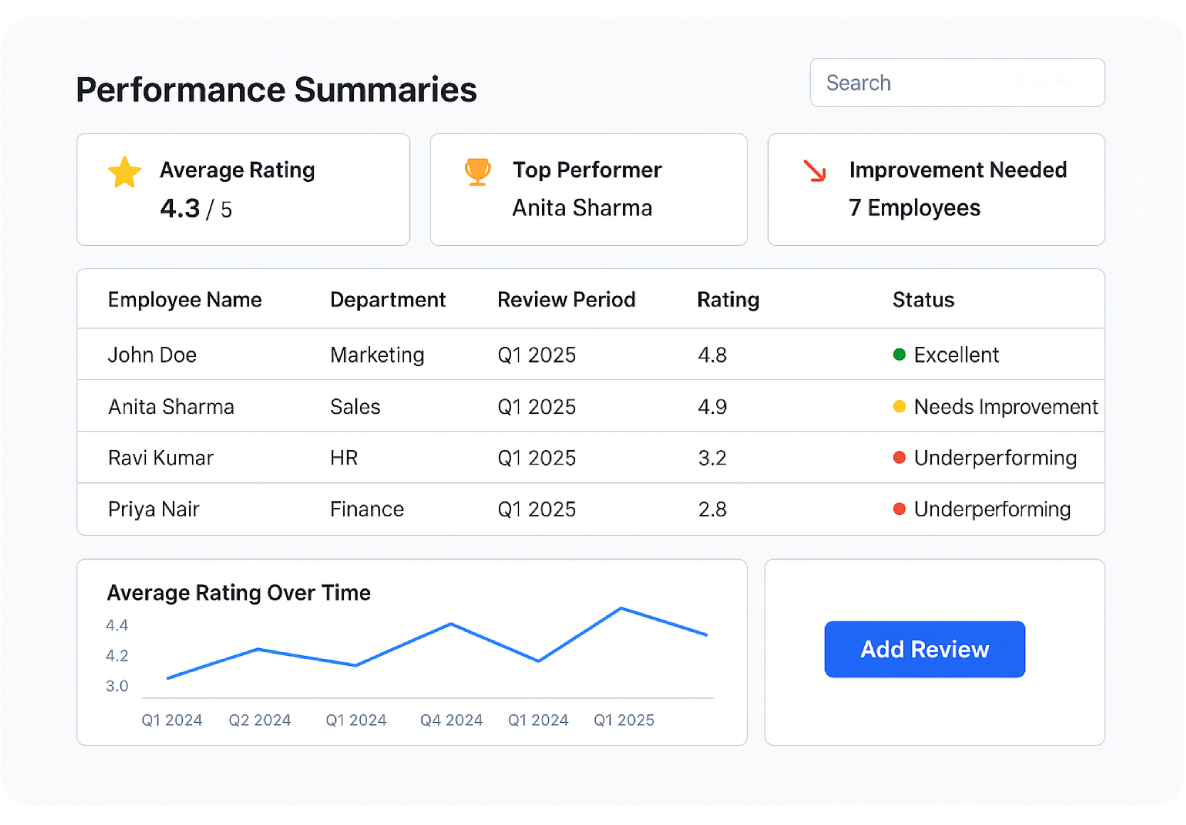Click the red status dot in Ravi Kumar row
This screenshot has width=1186, height=825.
point(899,457)
